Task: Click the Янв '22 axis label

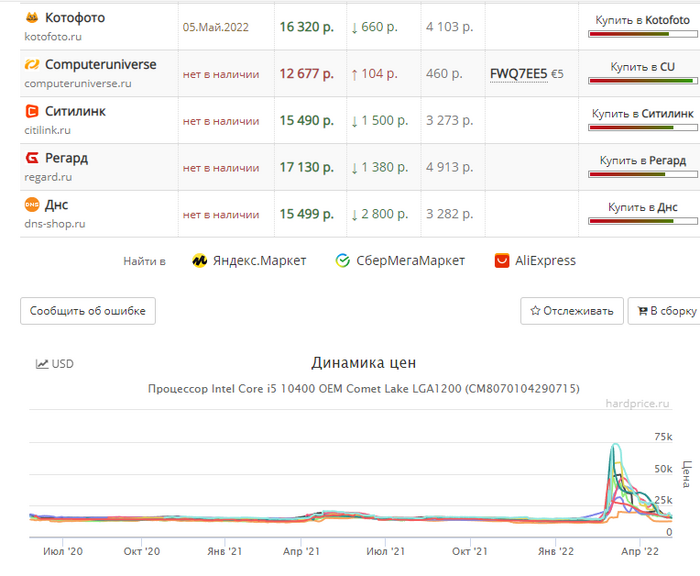Action: pyautogui.click(x=556, y=551)
